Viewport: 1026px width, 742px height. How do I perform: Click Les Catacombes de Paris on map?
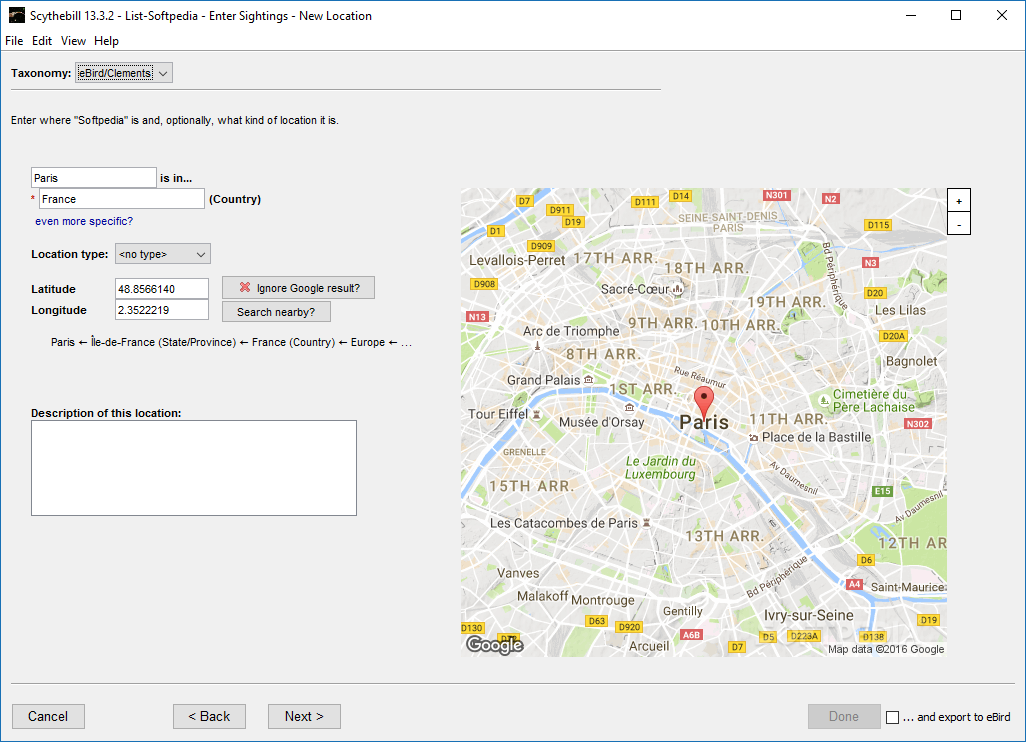point(563,523)
